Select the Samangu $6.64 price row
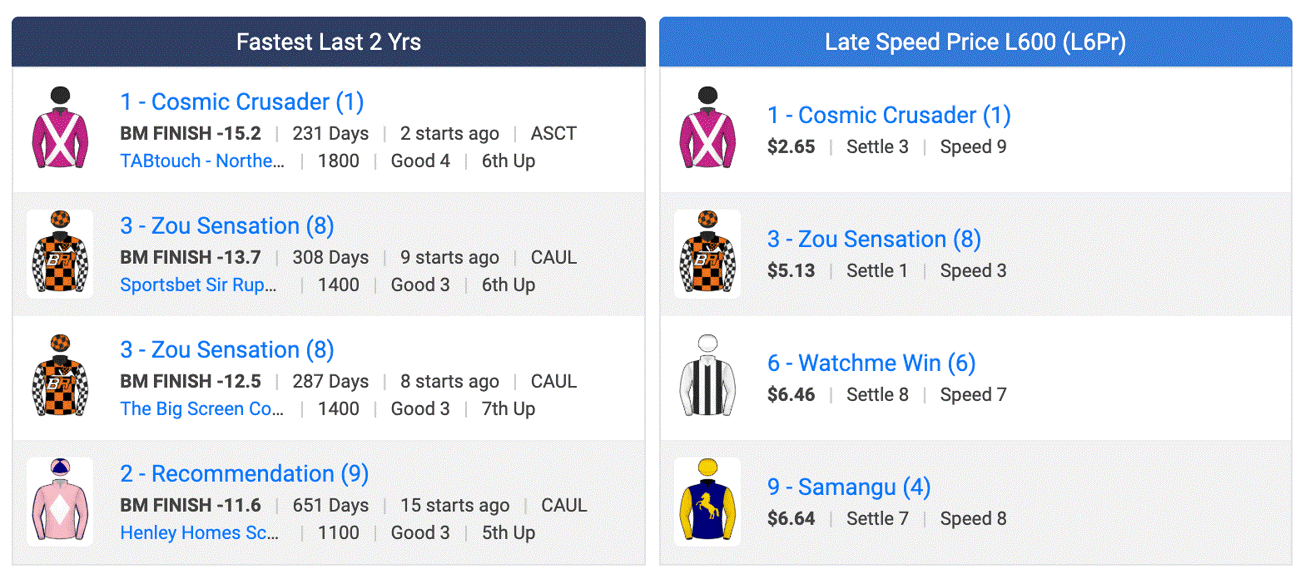1300x574 pixels. click(x=975, y=503)
